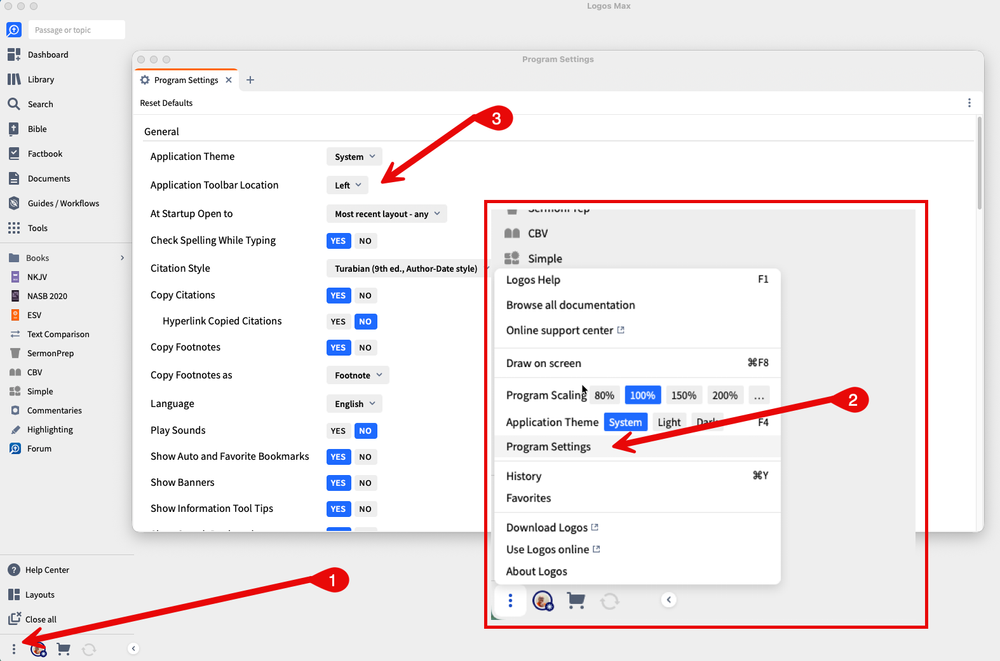Open the Citation Style dropdown

coord(408,269)
